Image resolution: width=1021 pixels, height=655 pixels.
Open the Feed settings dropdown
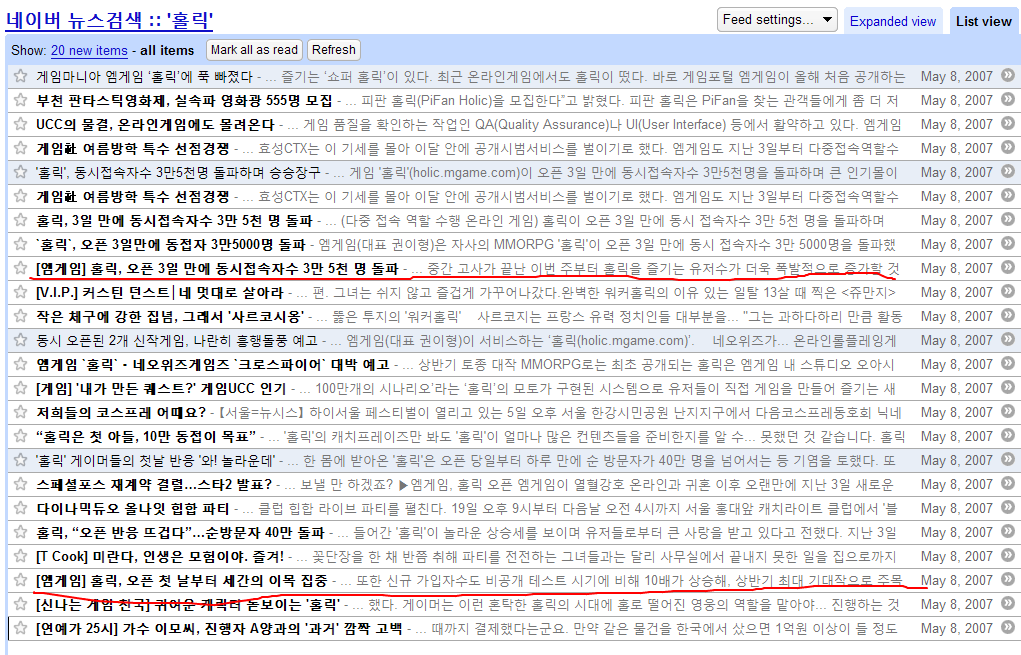coord(777,20)
